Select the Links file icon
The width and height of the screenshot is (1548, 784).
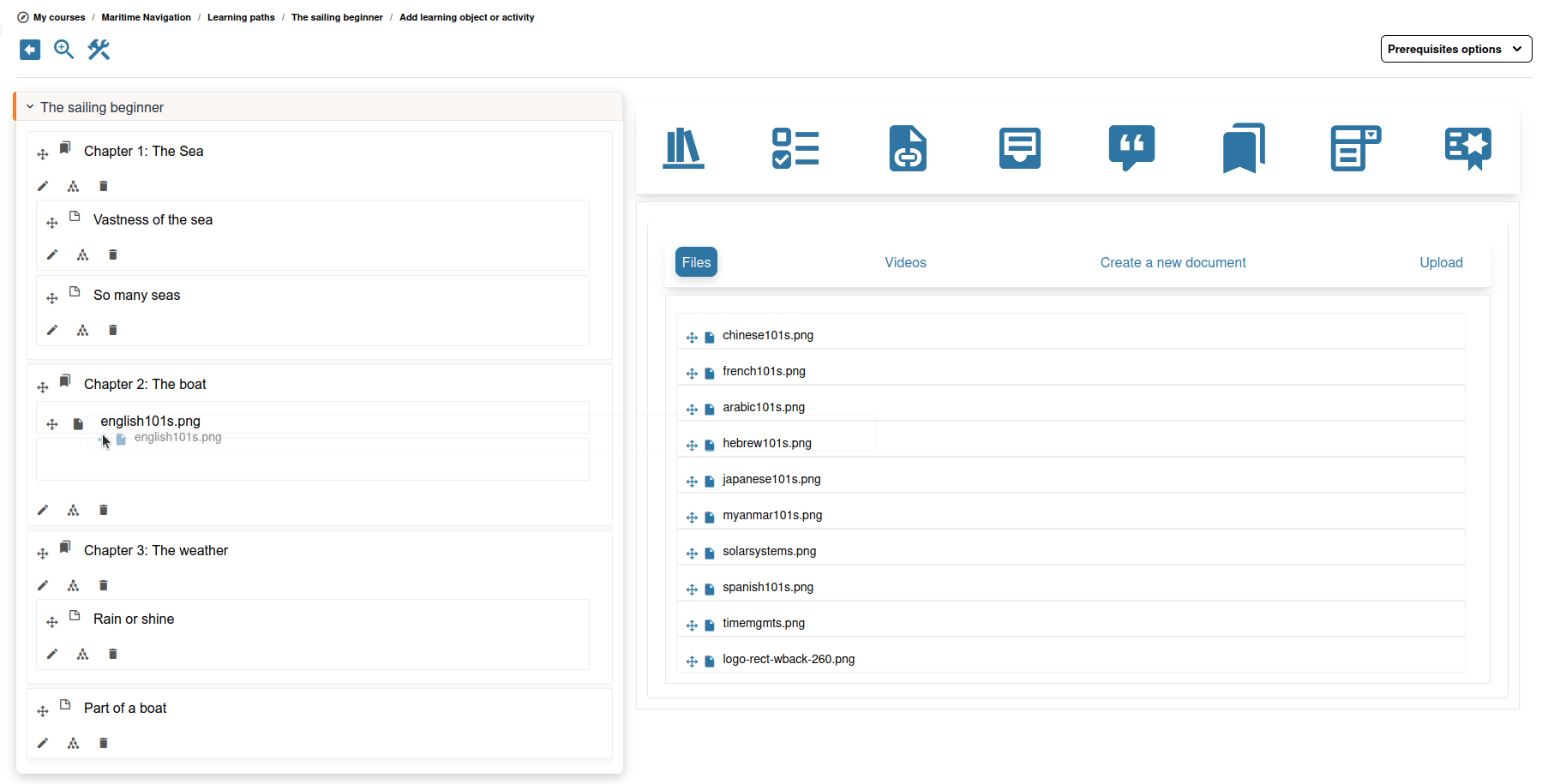(908, 148)
